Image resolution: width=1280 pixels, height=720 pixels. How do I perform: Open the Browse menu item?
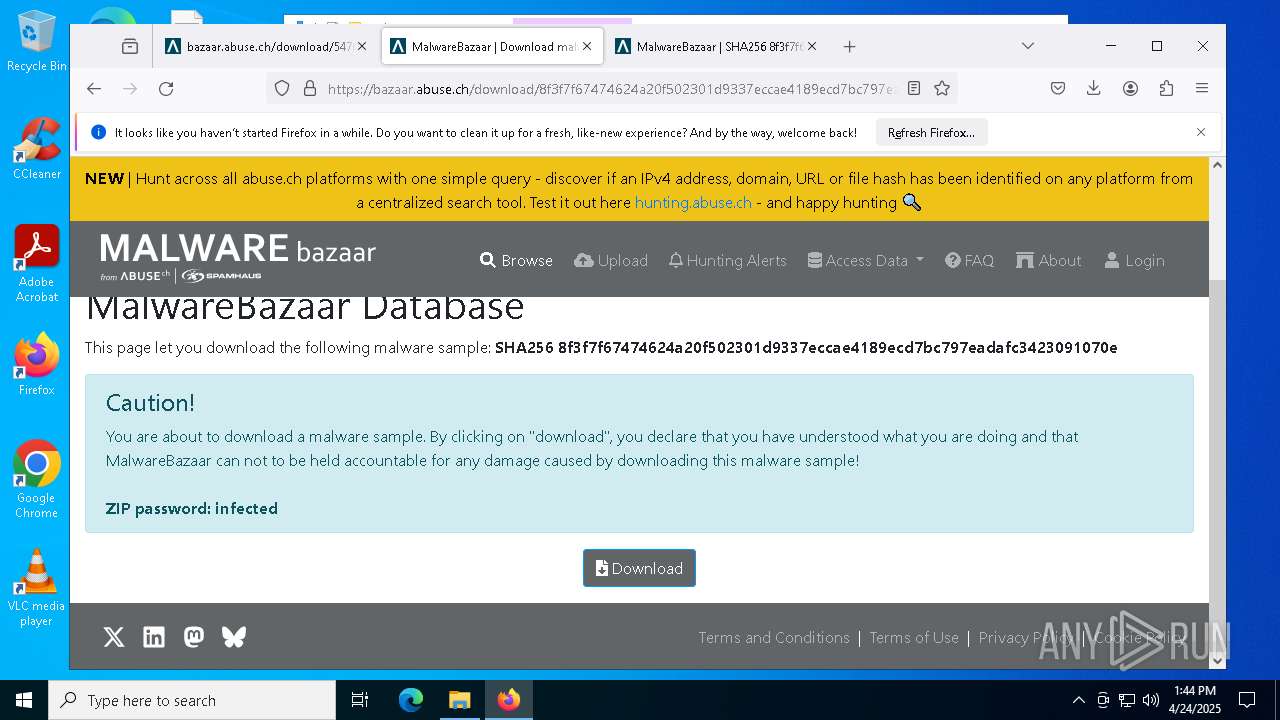516,260
